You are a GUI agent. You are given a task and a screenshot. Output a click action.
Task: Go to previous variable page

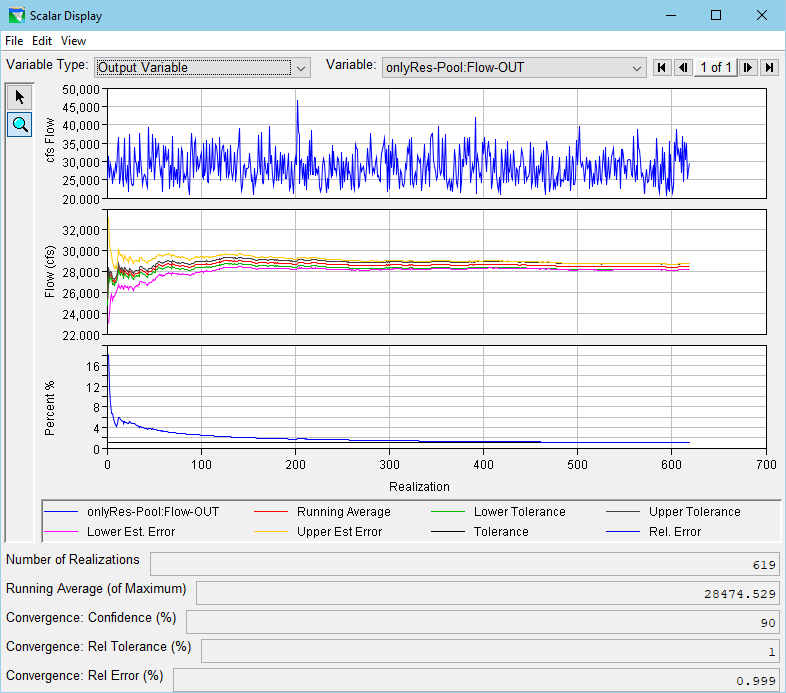683,67
